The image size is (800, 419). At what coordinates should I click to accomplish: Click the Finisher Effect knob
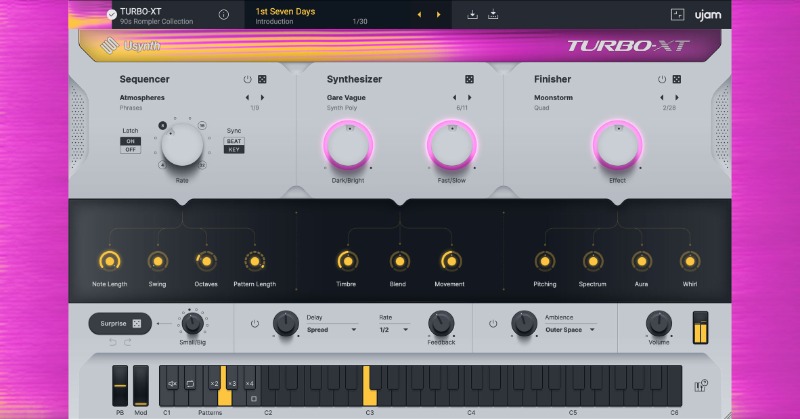(x=617, y=145)
